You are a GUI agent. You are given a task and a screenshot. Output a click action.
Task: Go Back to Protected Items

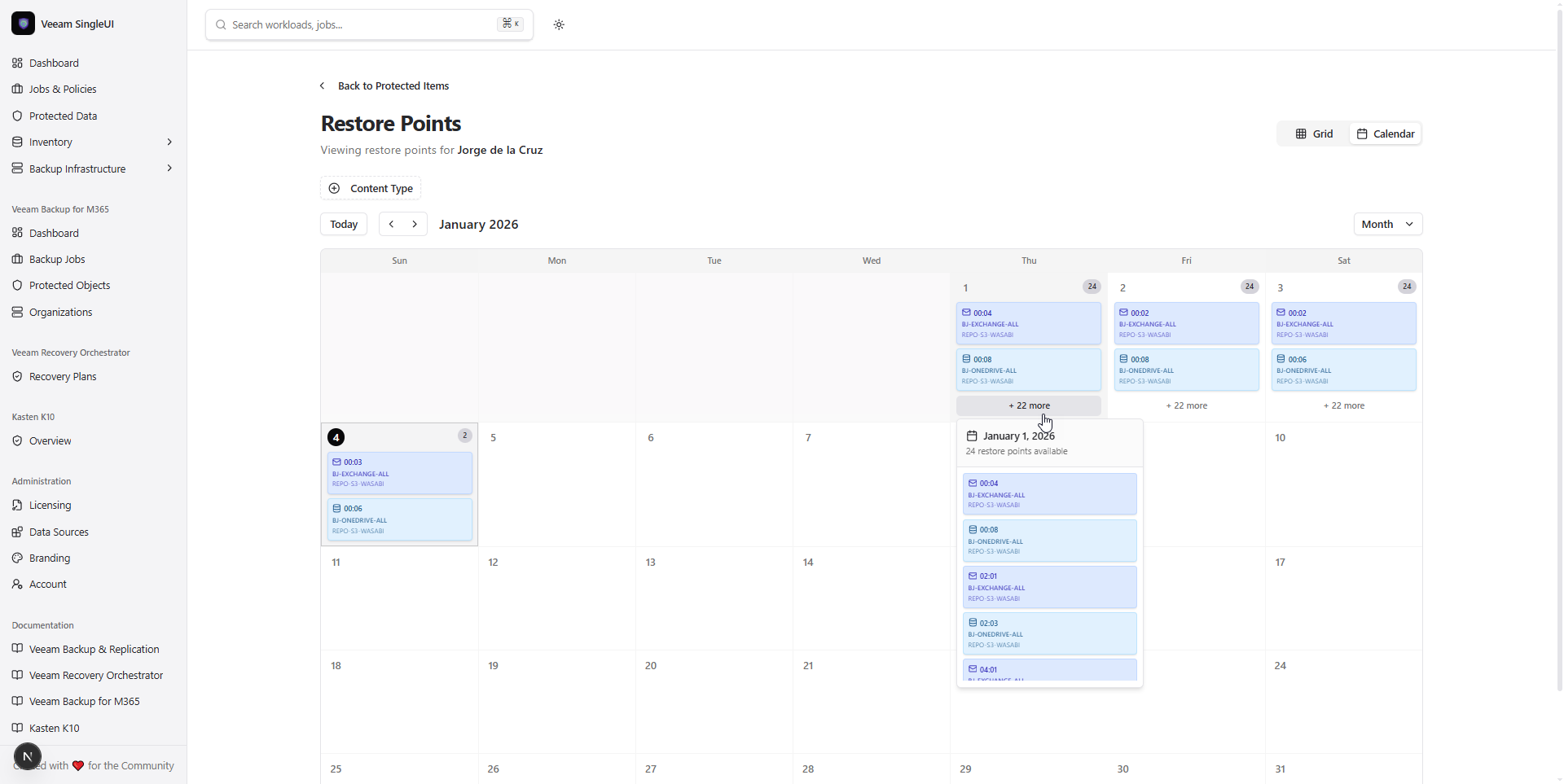click(x=393, y=85)
